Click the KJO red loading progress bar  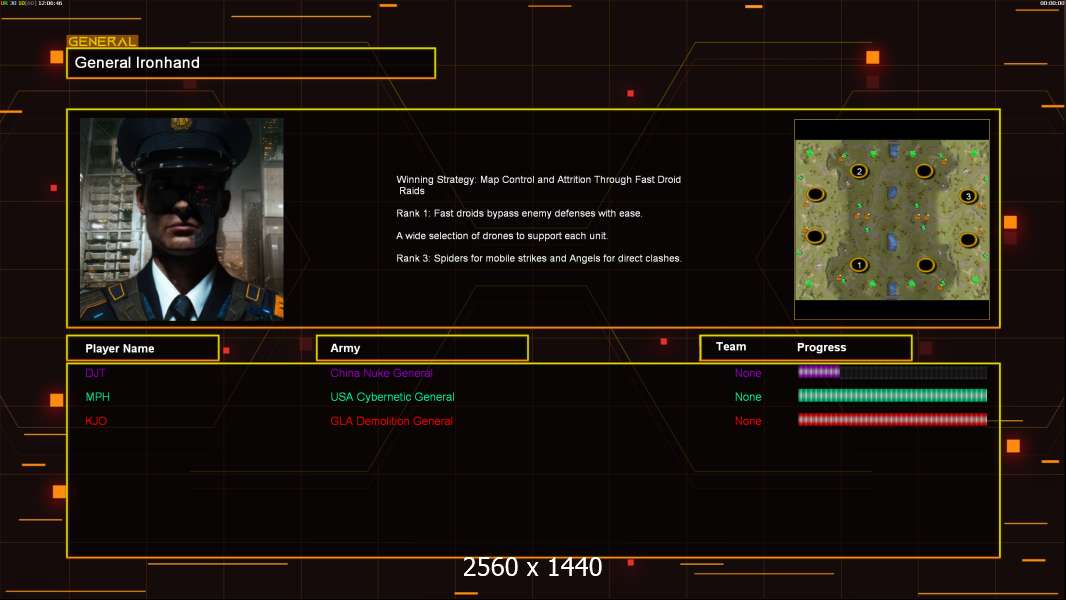(x=892, y=420)
